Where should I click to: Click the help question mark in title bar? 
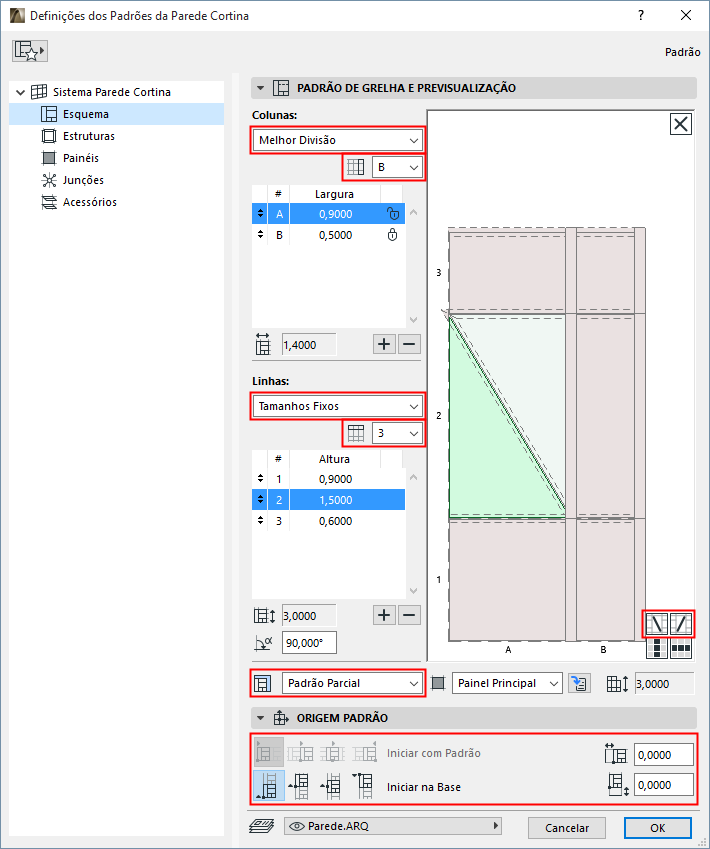pyautogui.click(x=641, y=15)
